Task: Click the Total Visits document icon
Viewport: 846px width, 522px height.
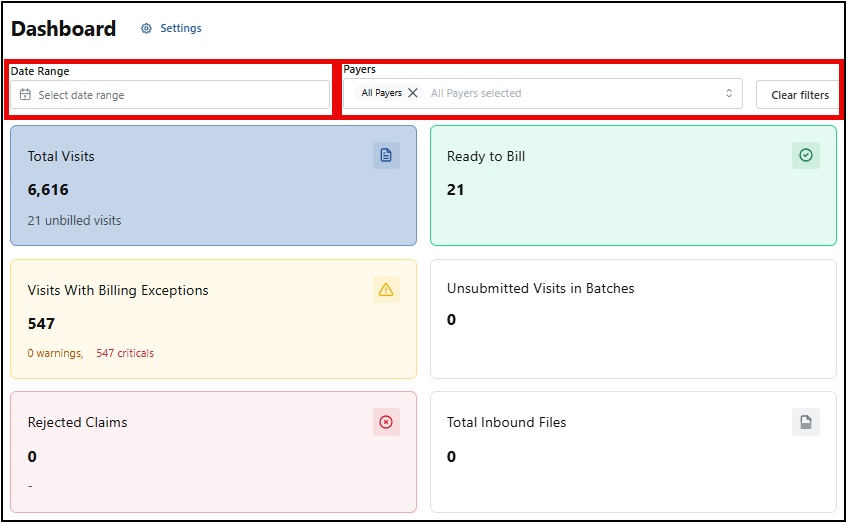Action: [x=386, y=155]
